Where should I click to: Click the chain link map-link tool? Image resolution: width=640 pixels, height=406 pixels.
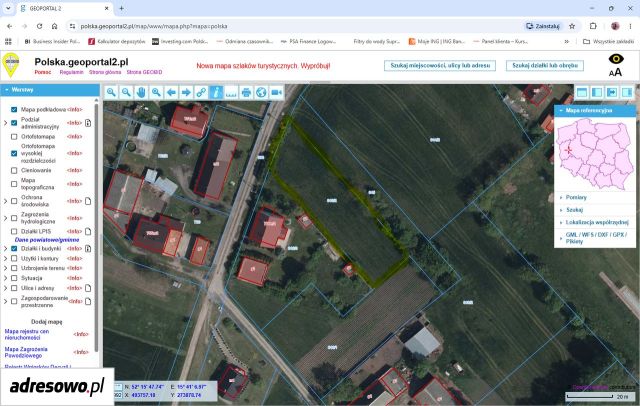click(201, 92)
